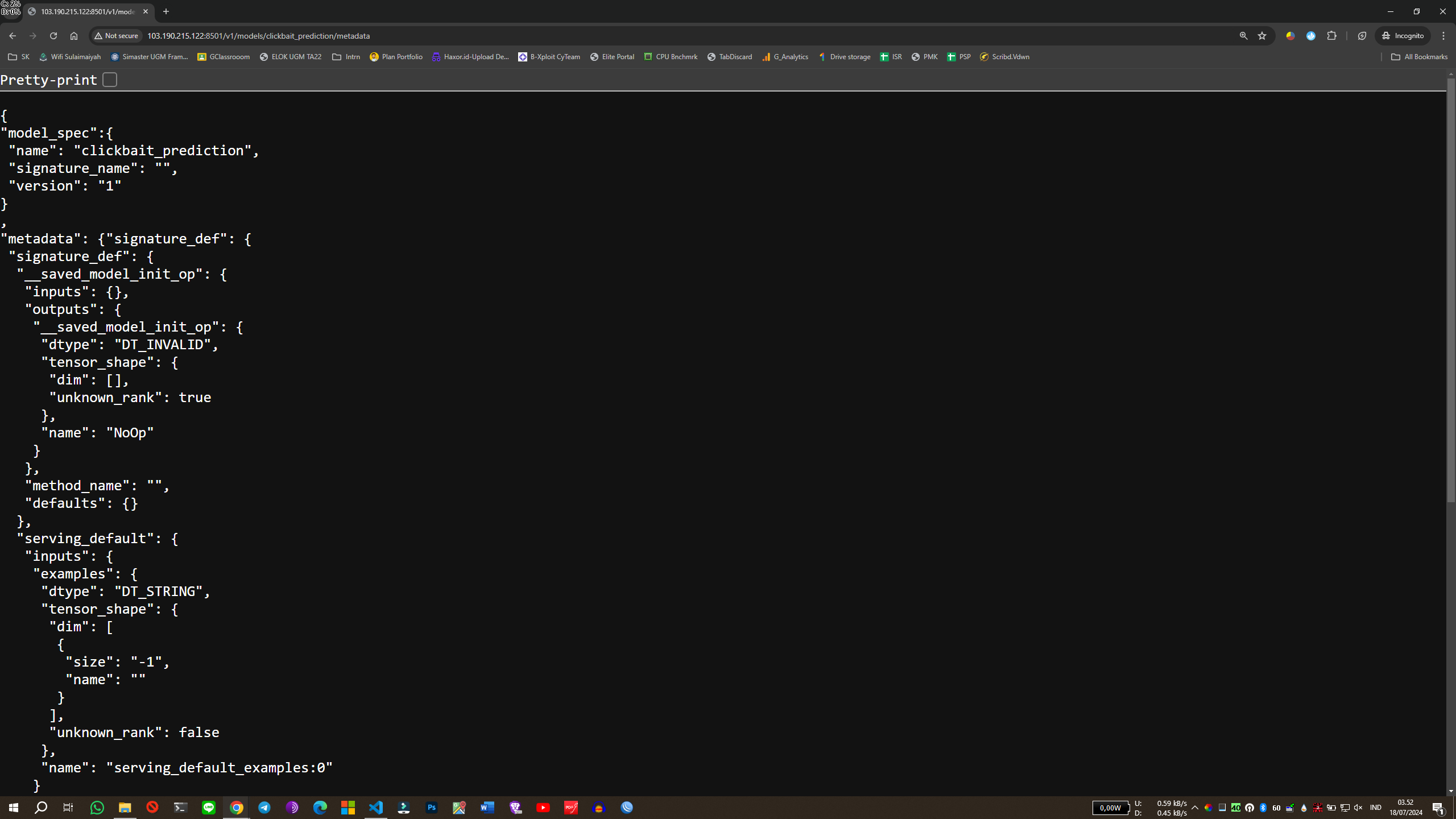Open the Intrn bookmark folder
Viewport: 1456px width, 819px height.
pos(346,57)
